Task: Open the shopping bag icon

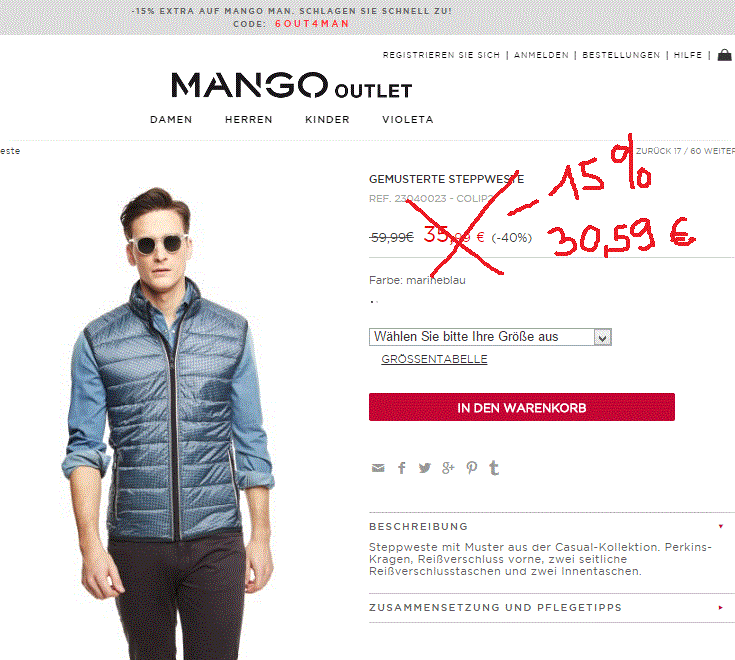Action: pyautogui.click(x=724, y=55)
